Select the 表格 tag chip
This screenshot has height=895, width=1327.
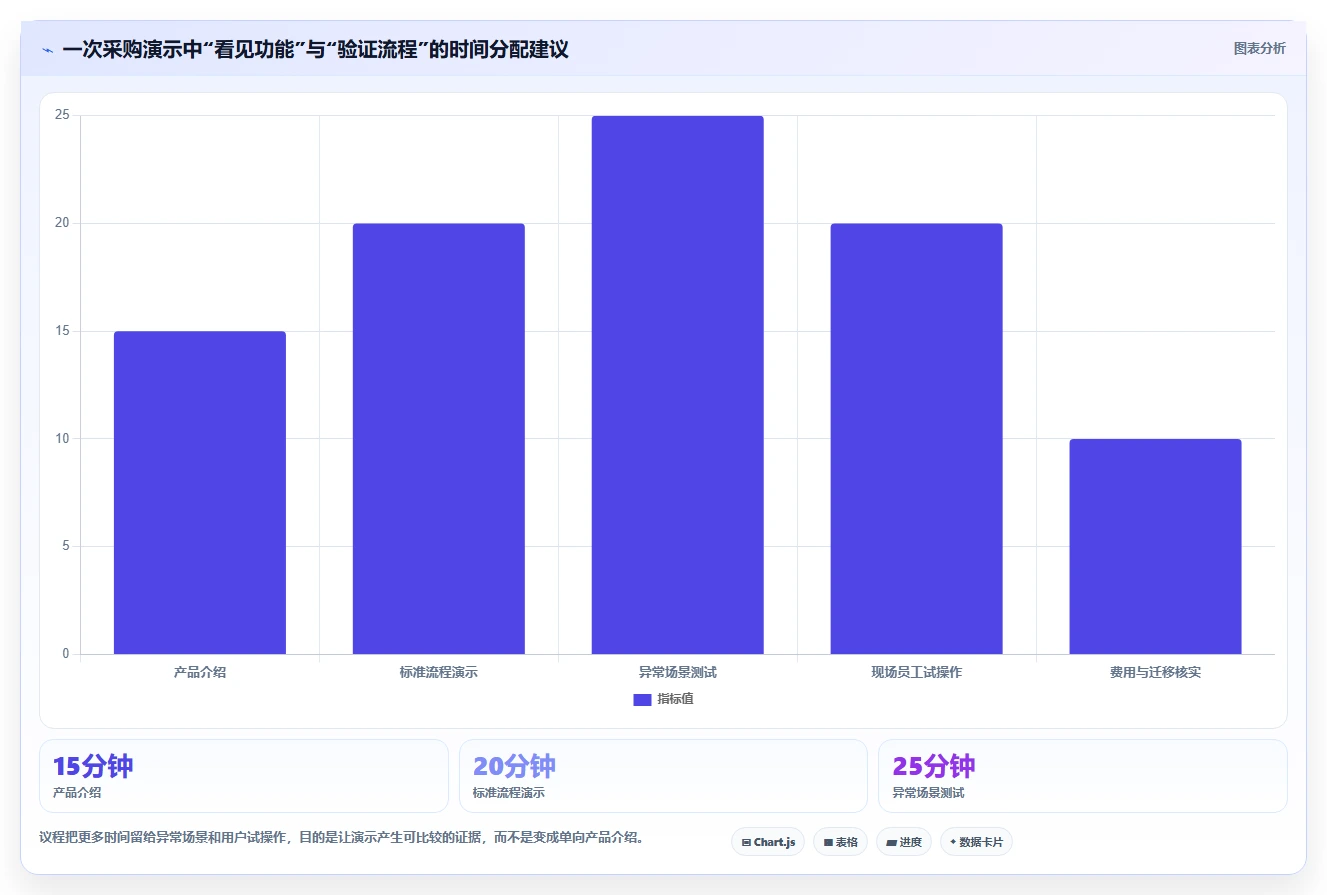point(840,842)
